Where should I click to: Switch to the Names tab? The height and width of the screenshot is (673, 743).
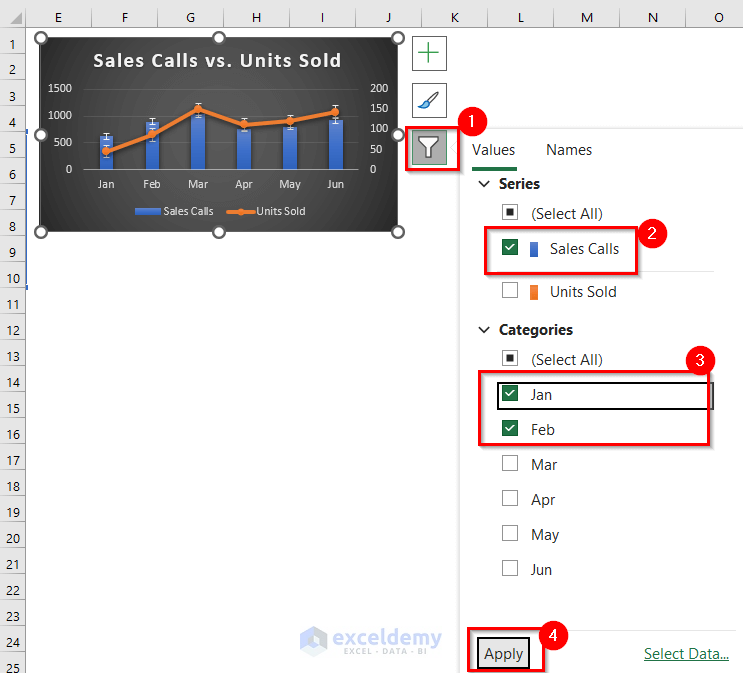pos(569,150)
